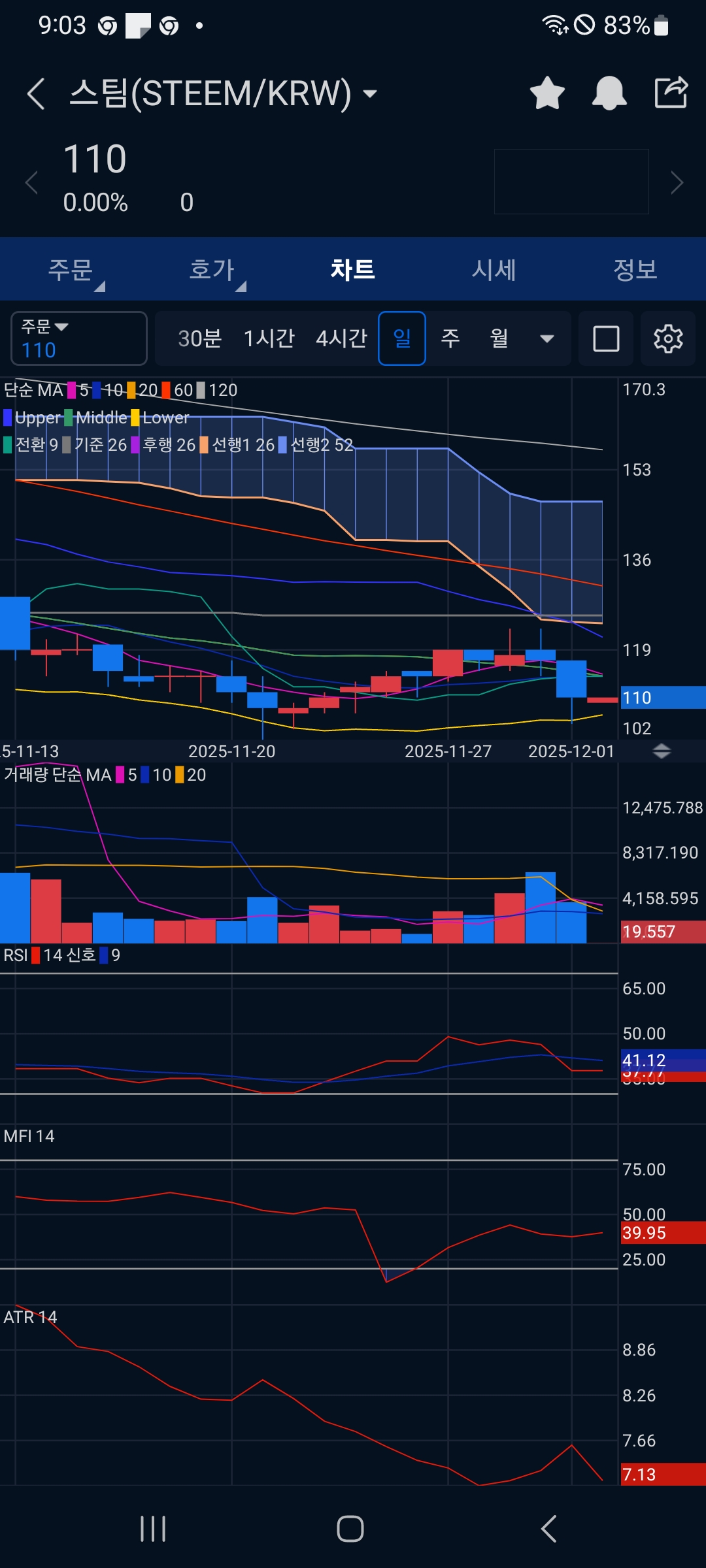Open Android recent apps button
Screen dimensions: 706x1568
coord(153,1529)
